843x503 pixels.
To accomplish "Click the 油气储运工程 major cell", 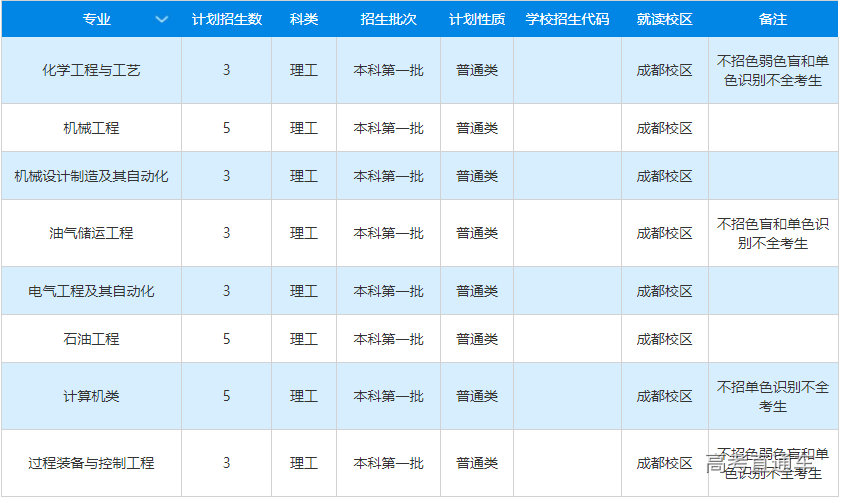I will click(x=91, y=233).
